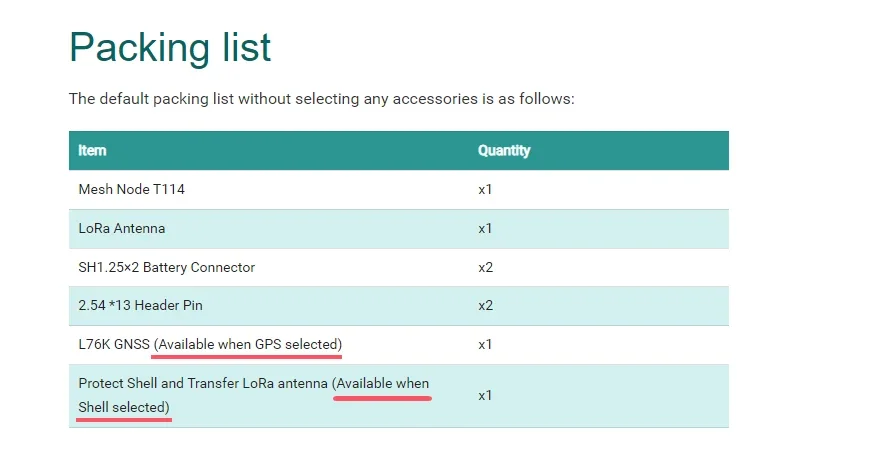Click the quantity x1 for Mesh Node T114

(485, 189)
